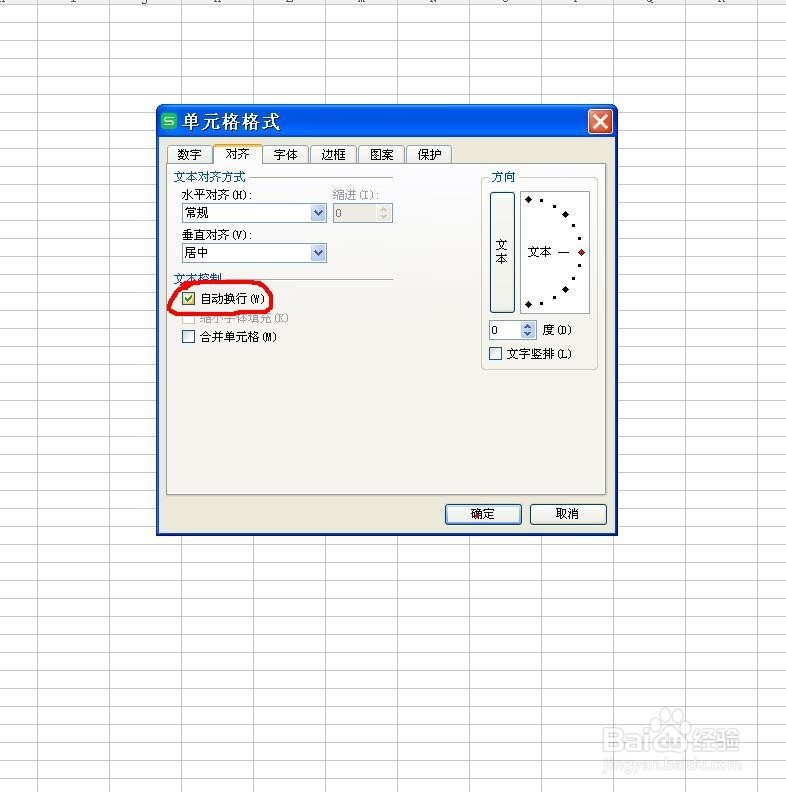The width and height of the screenshot is (786, 792).
Task: Click the top black diamond on the orientation dial
Action: point(528,200)
